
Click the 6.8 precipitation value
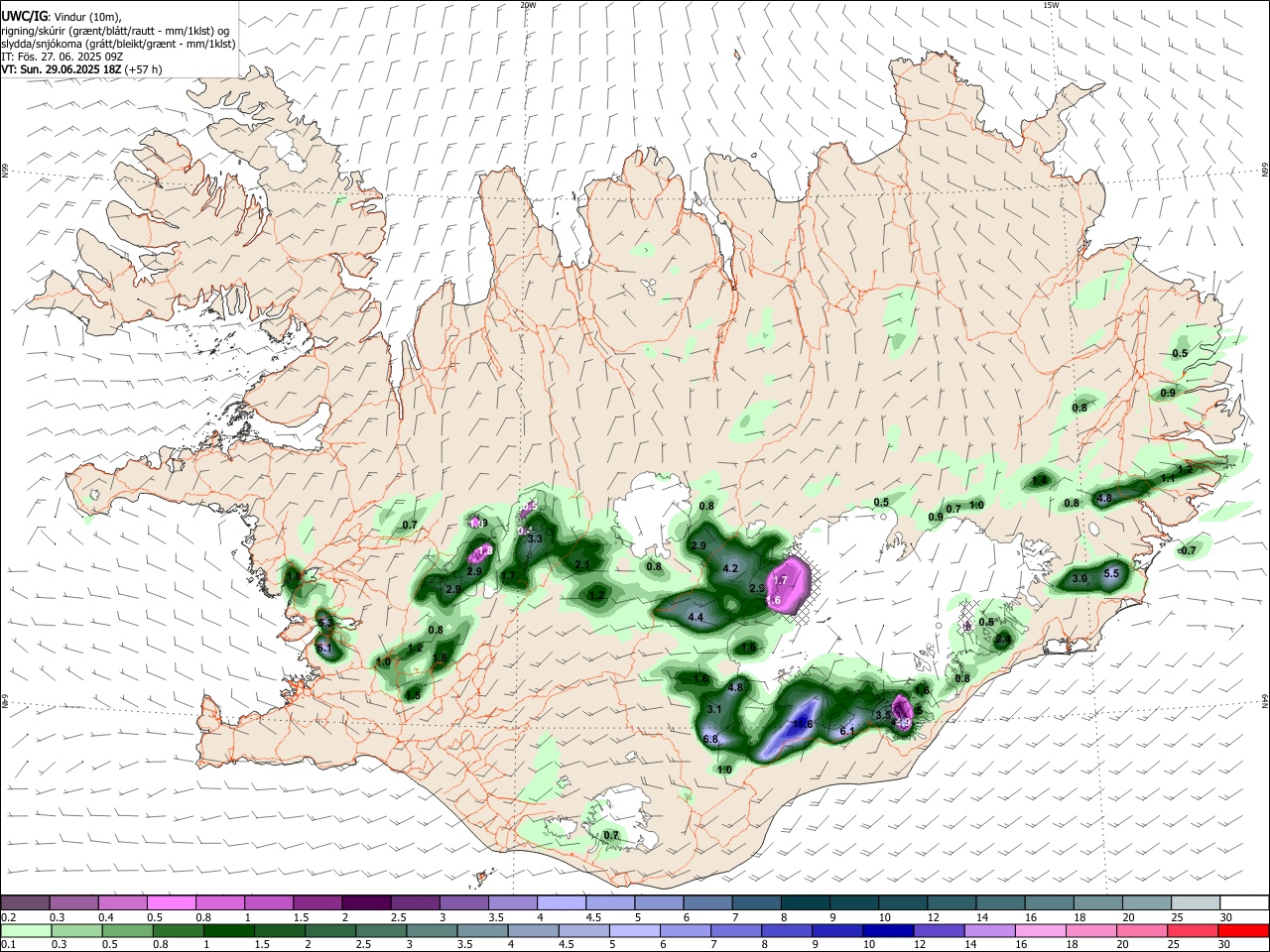pos(710,739)
